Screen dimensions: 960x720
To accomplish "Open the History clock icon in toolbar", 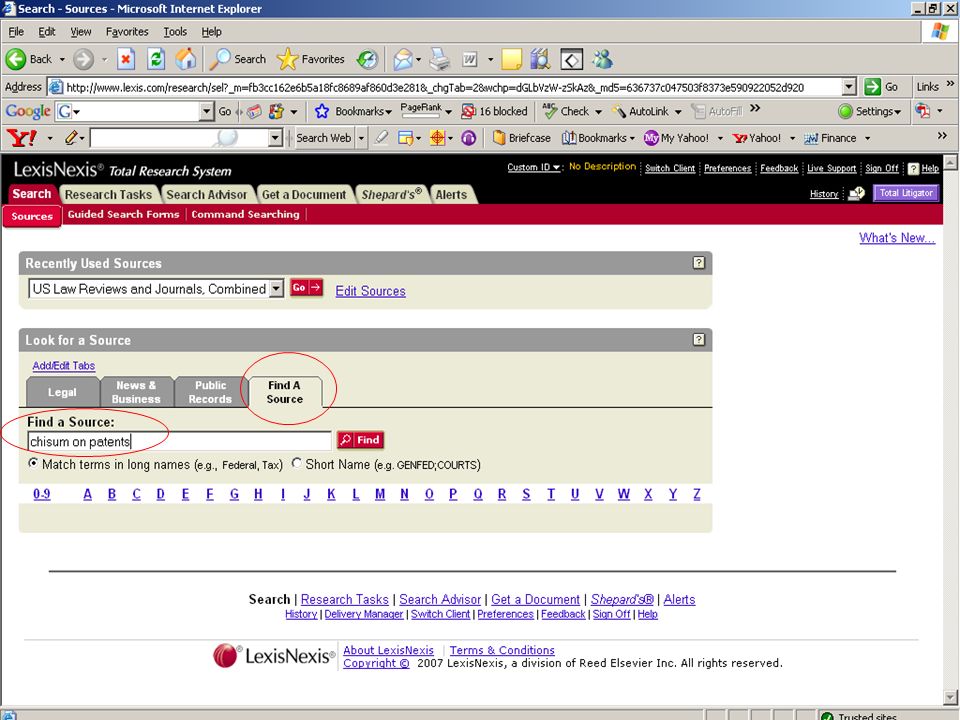I will tap(367, 59).
